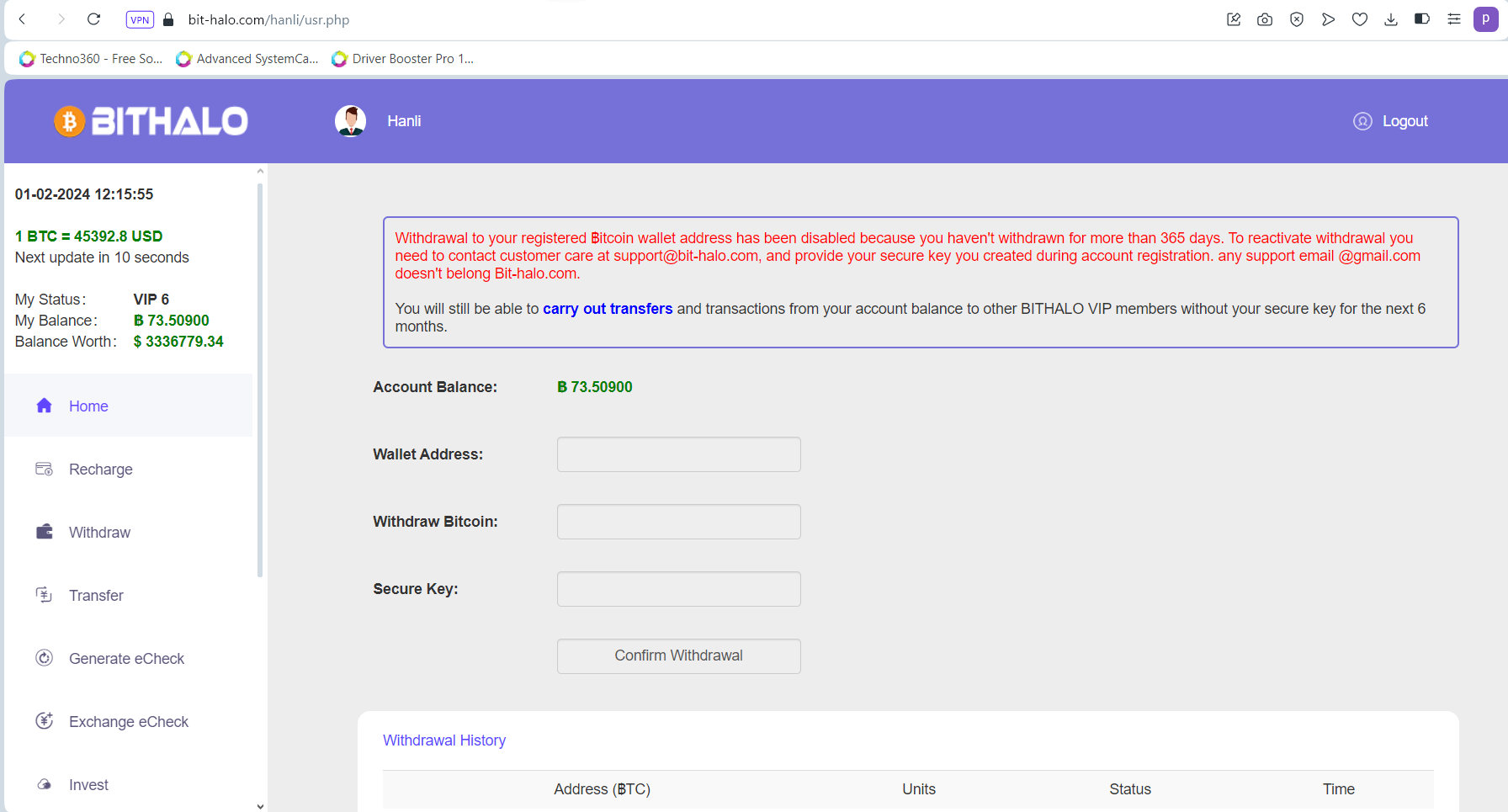This screenshot has height=812, width=1508.
Task: Click the Recharge card icon
Action: click(45, 469)
